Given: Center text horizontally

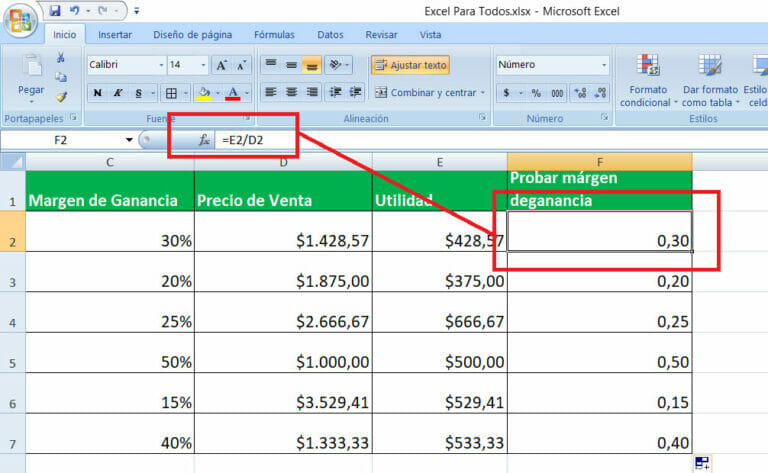Looking at the screenshot, I should point(291,92).
